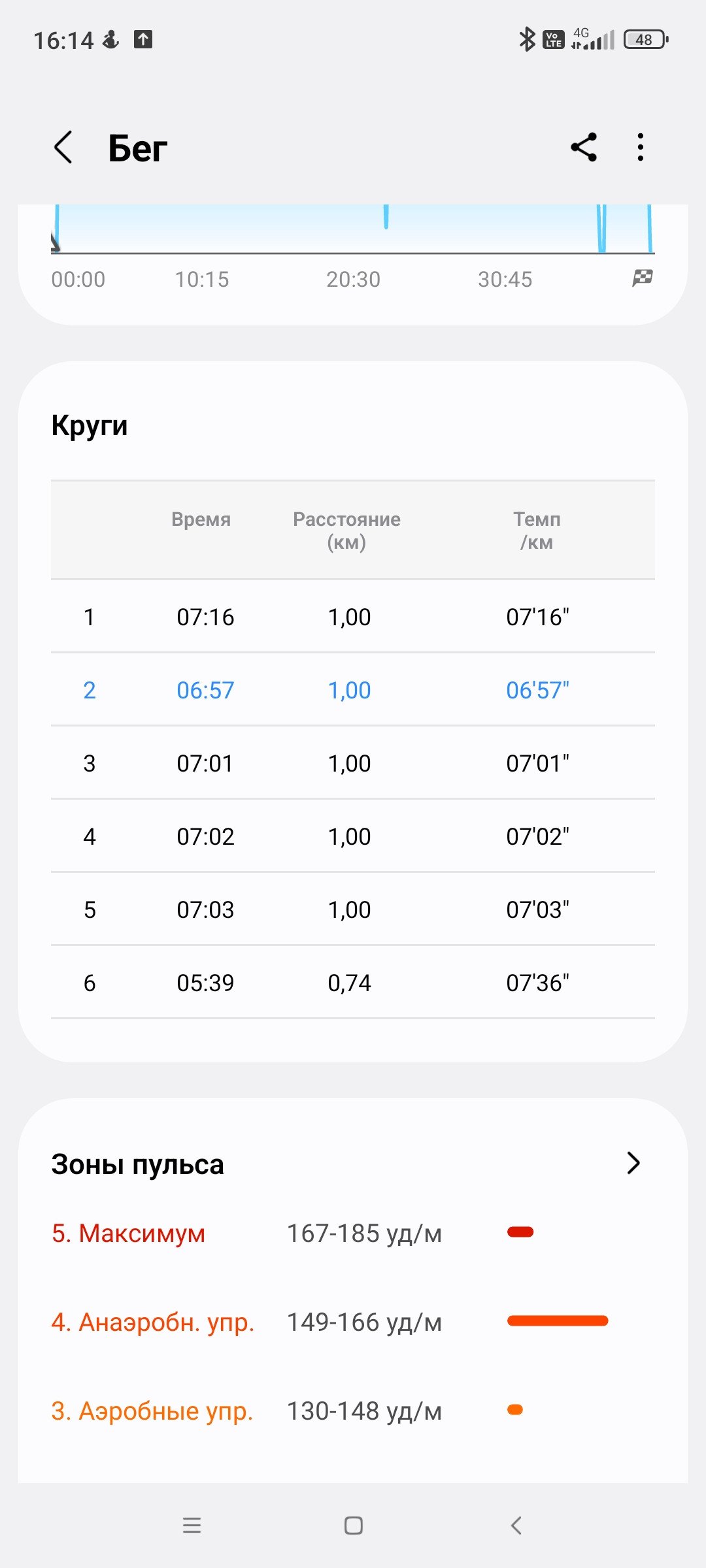The height and width of the screenshot is (1568, 706).
Task: Tap the Android recent apps button
Action: (192, 1526)
